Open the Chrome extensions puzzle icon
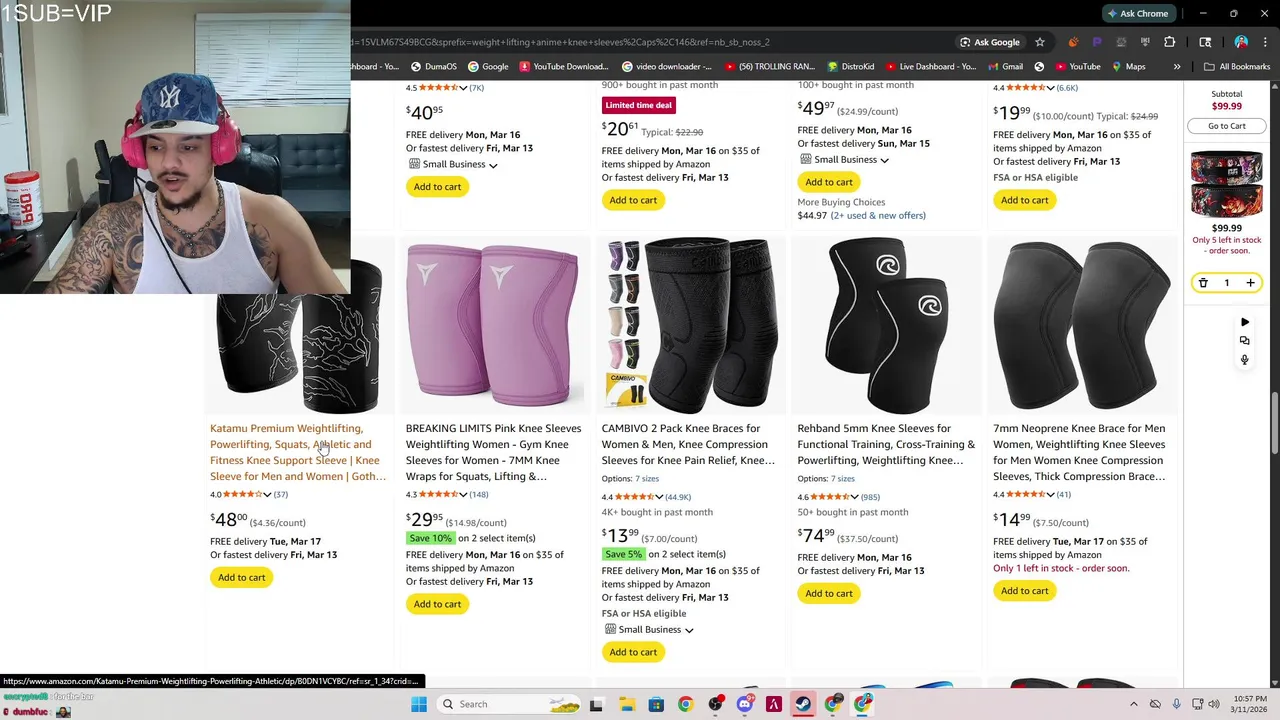The height and width of the screenshot is (720, 1280). [x=1169, y=42]
